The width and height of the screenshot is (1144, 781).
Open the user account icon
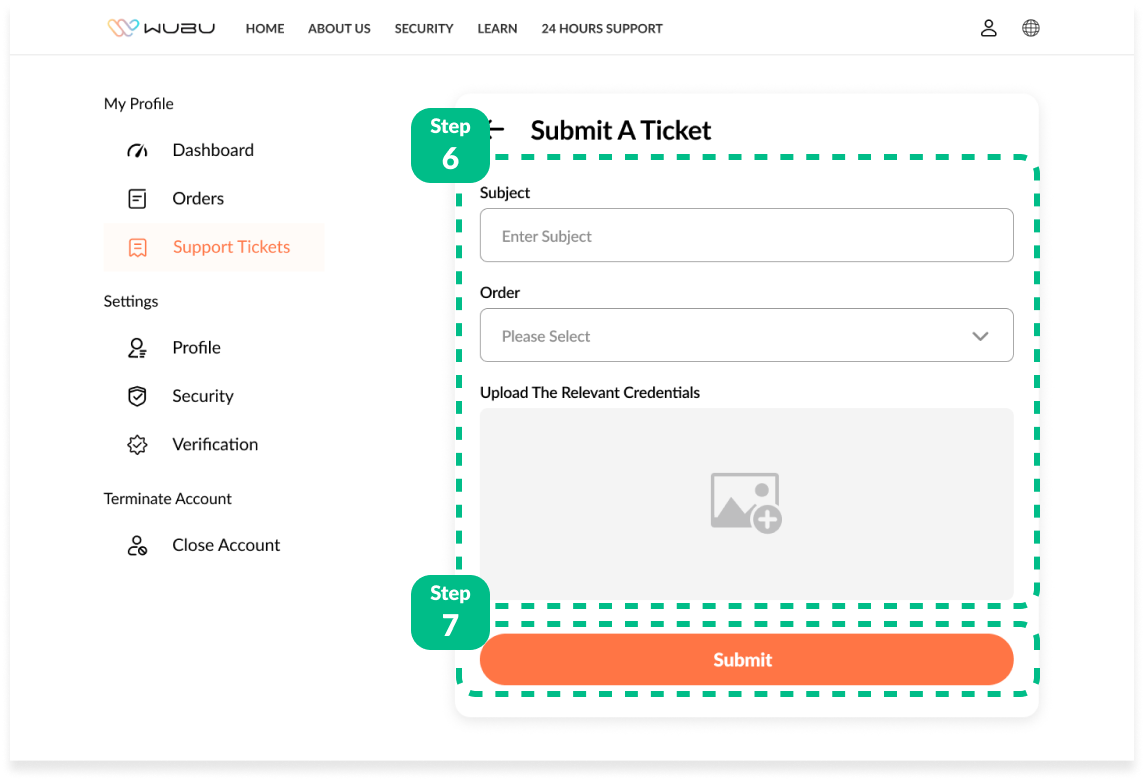[988, 28]
